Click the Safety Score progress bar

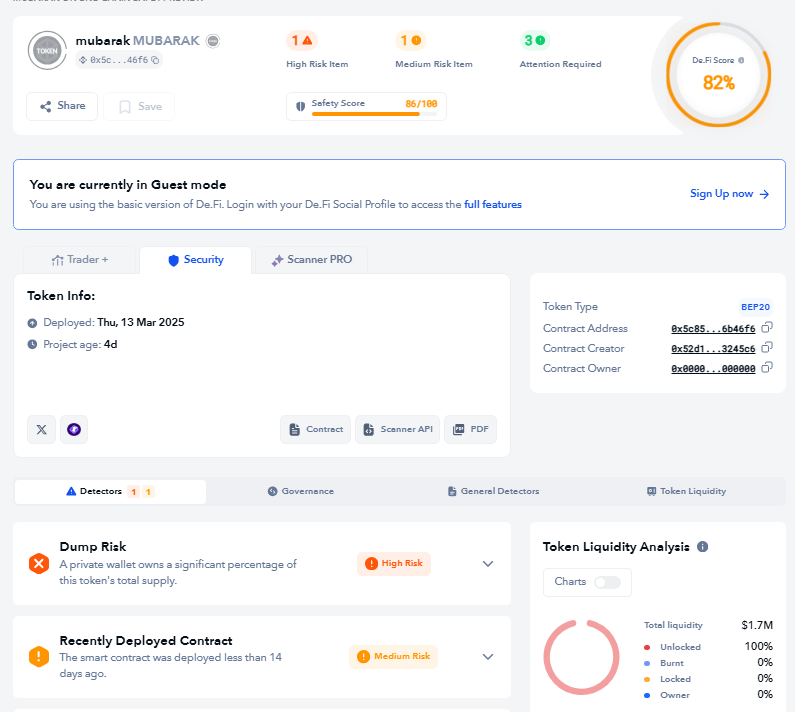(366, 114)
